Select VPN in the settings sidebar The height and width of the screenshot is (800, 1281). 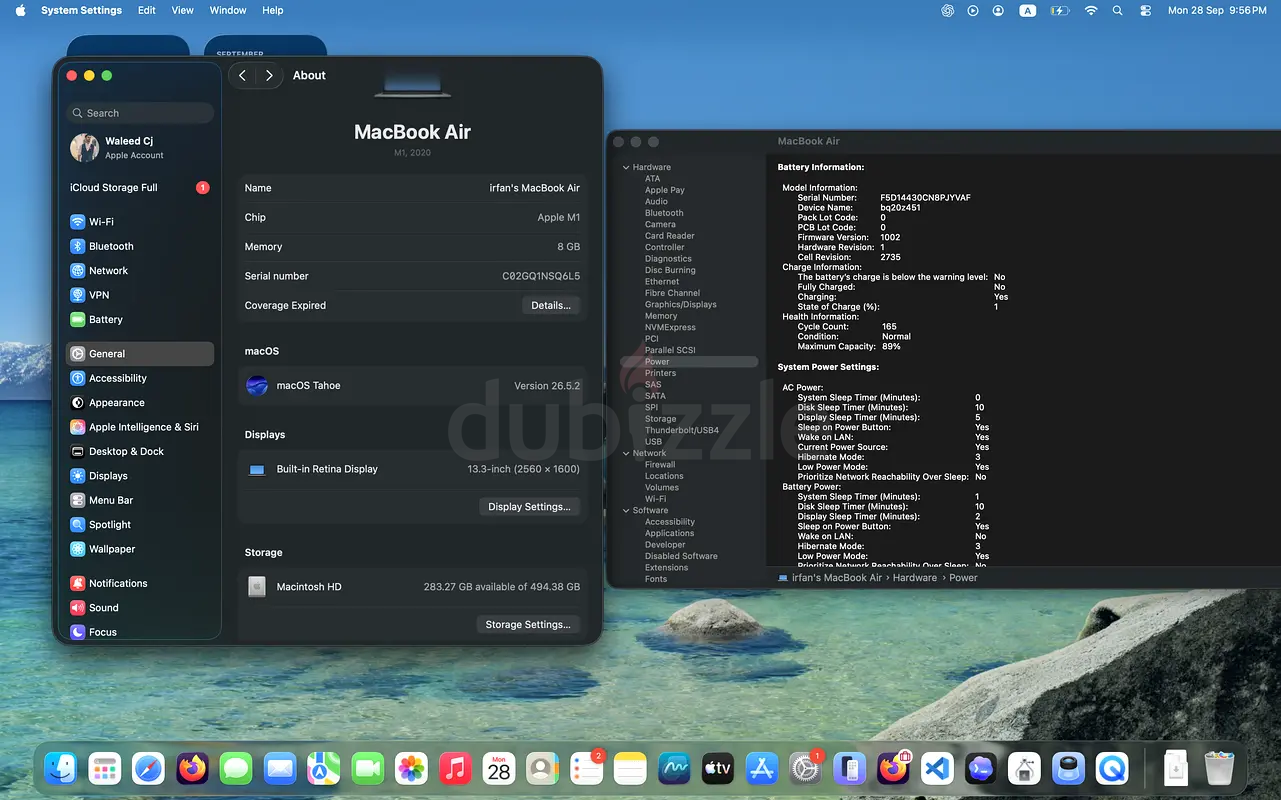140,295
